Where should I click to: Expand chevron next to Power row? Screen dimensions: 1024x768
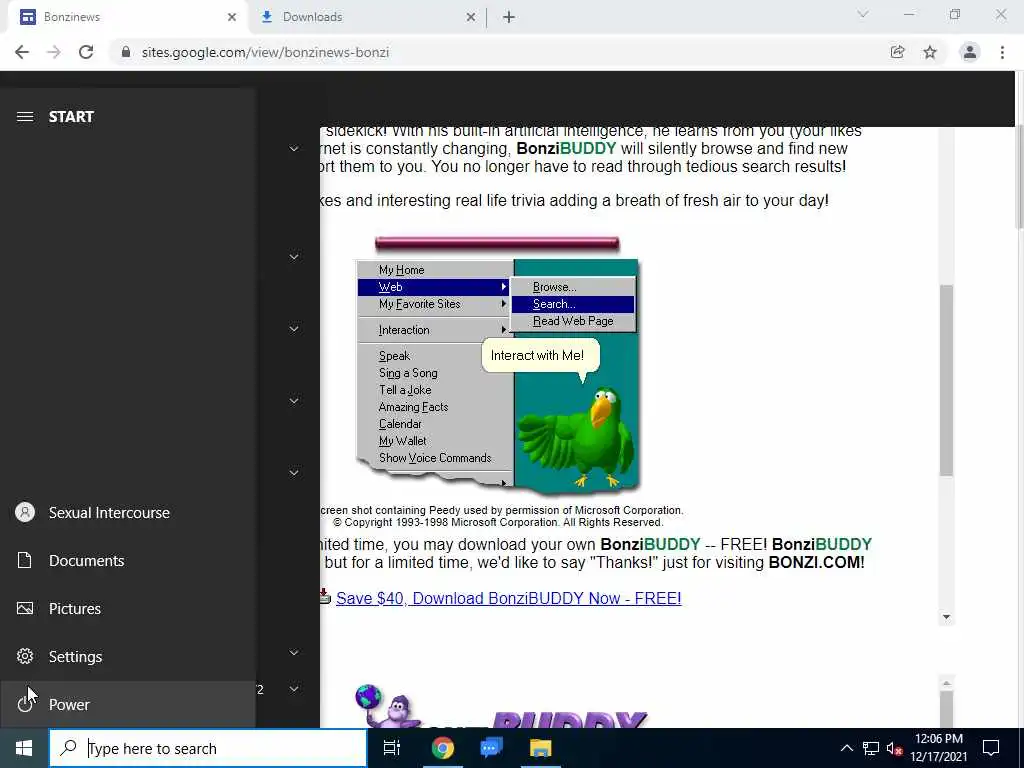[x=294, y=689]
